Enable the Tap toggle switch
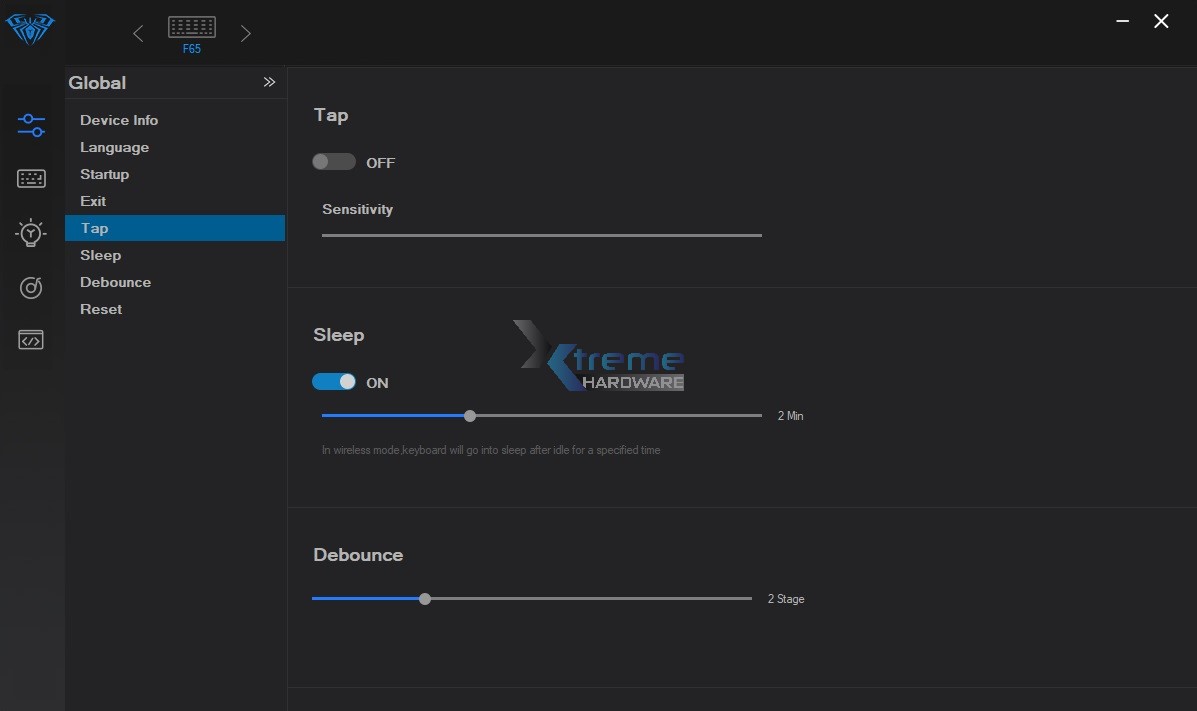The image size is (1197, 711). click(x=334, y=162)
